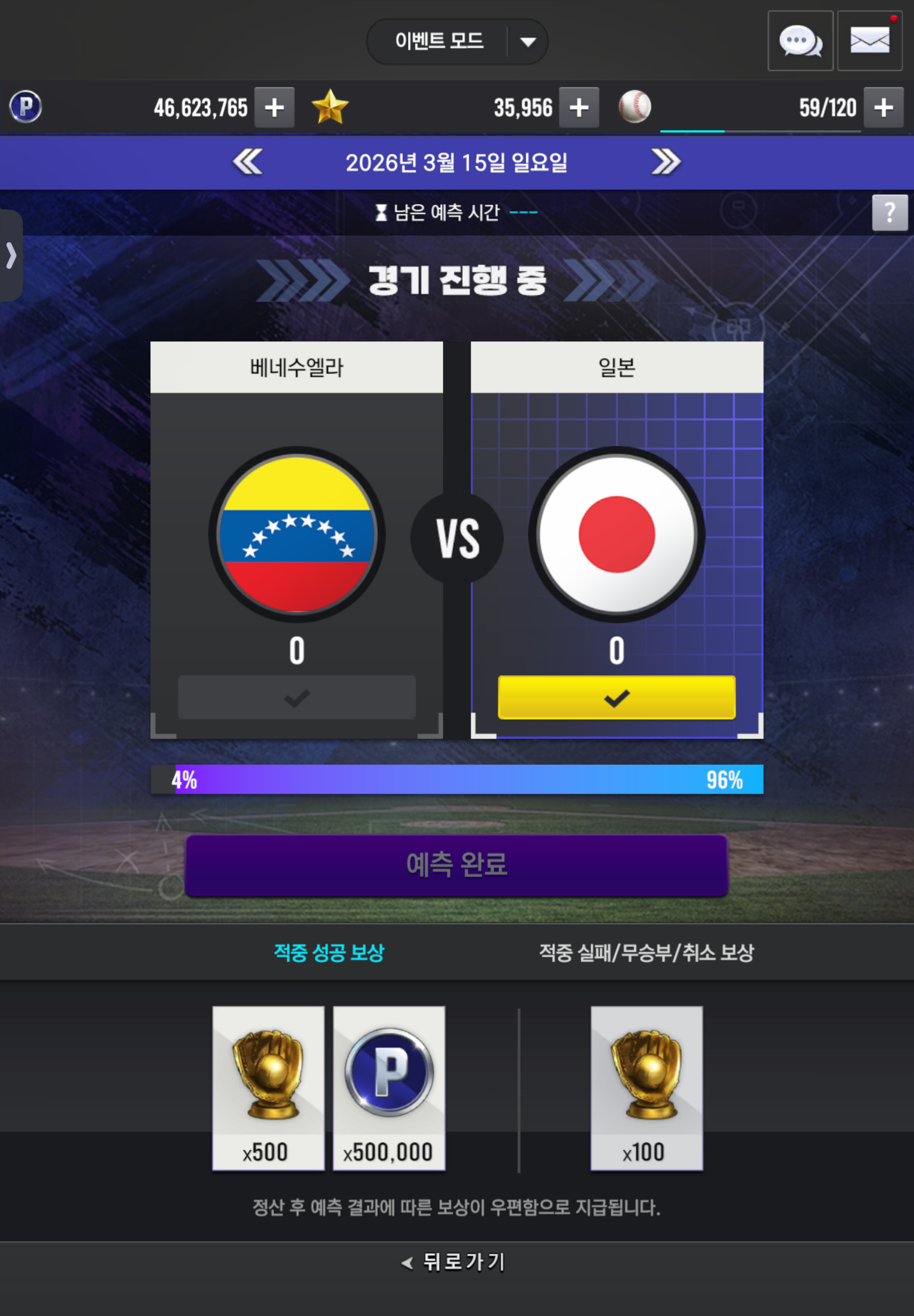Go to previous date with left double chevron
The image size is (914, 1316).
coord(248,162)
